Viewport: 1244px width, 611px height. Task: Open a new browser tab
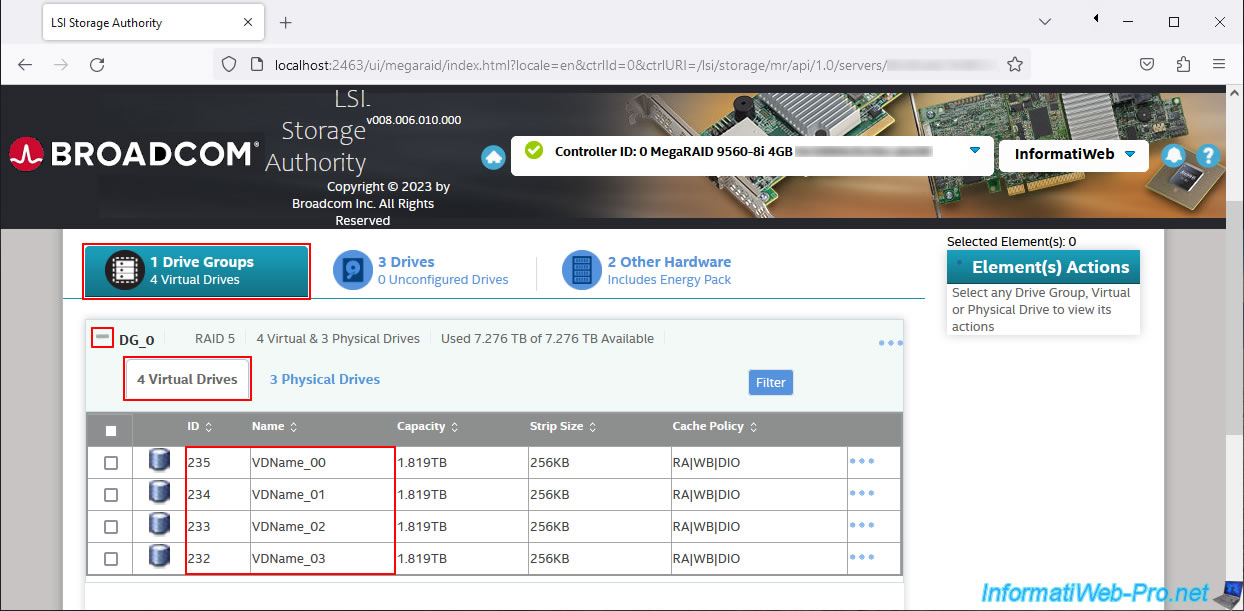(285, 22)
